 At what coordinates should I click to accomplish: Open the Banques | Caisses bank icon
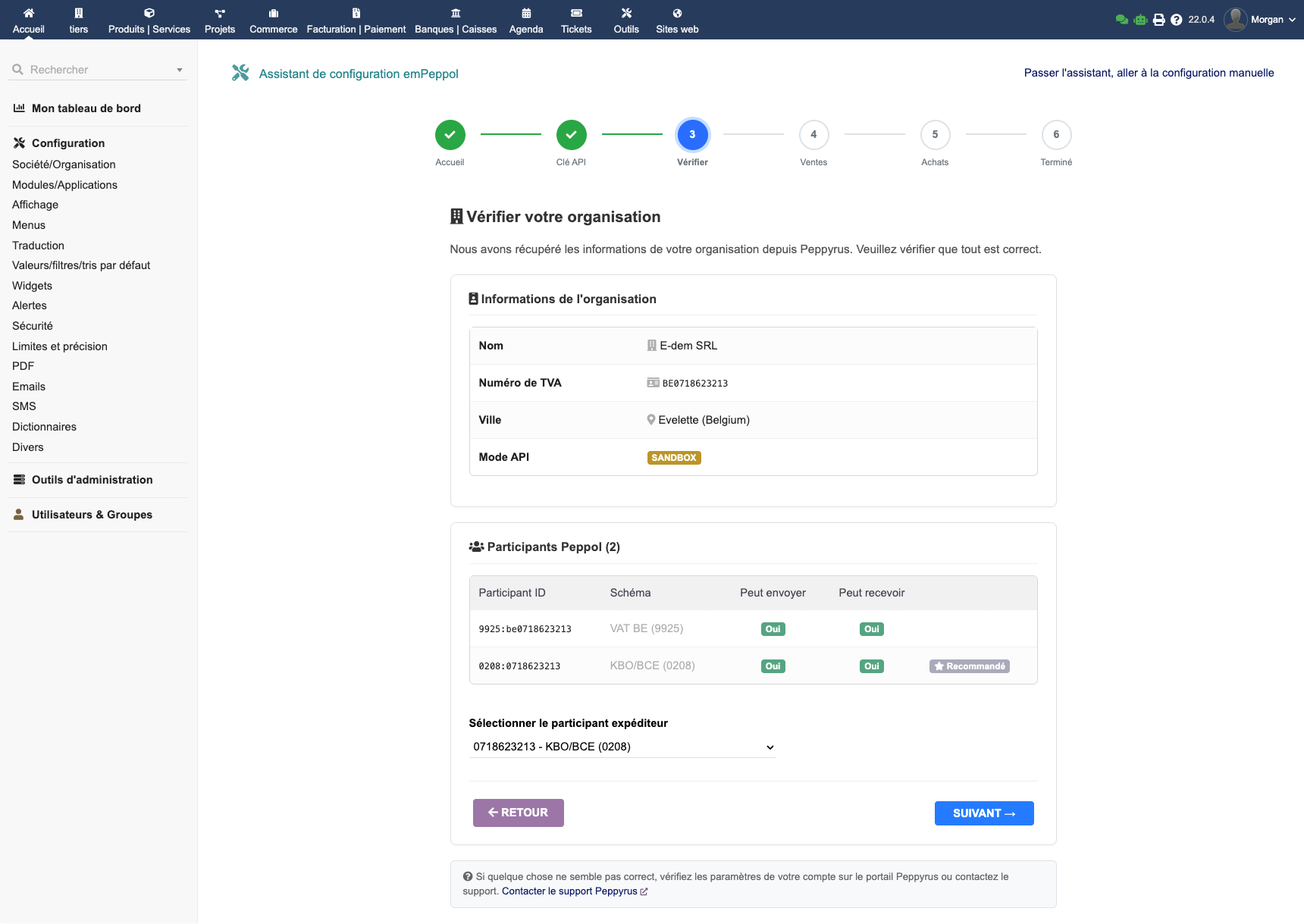[x=456, y=13]
